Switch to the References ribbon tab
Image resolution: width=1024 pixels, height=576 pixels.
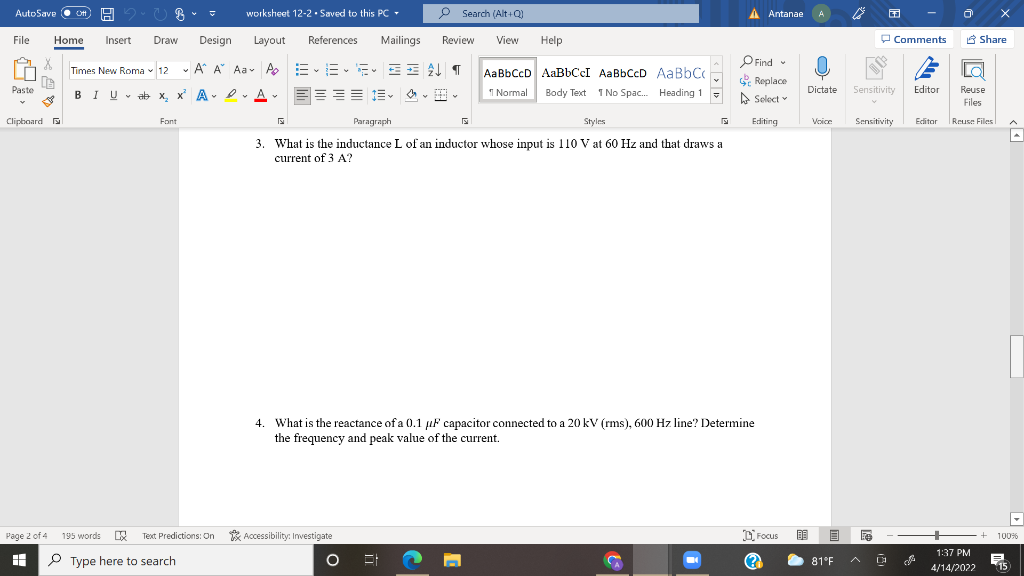pos(332,41)
